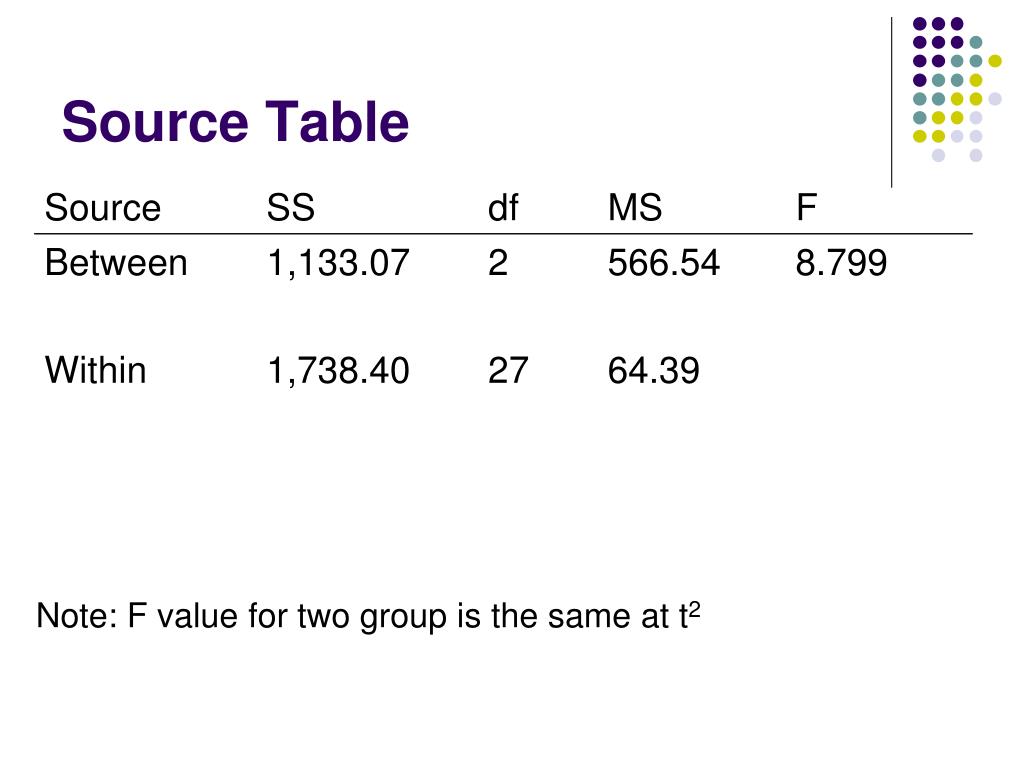Click the F value 8.799
The height and width of the screenshot is (768, 1024).
(x=841, y=263)
